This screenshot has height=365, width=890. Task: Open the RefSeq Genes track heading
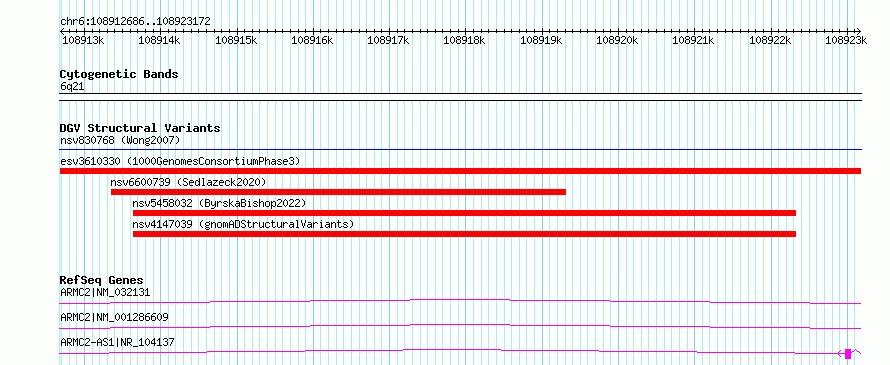pyautogui.click(x=102, y=280)
